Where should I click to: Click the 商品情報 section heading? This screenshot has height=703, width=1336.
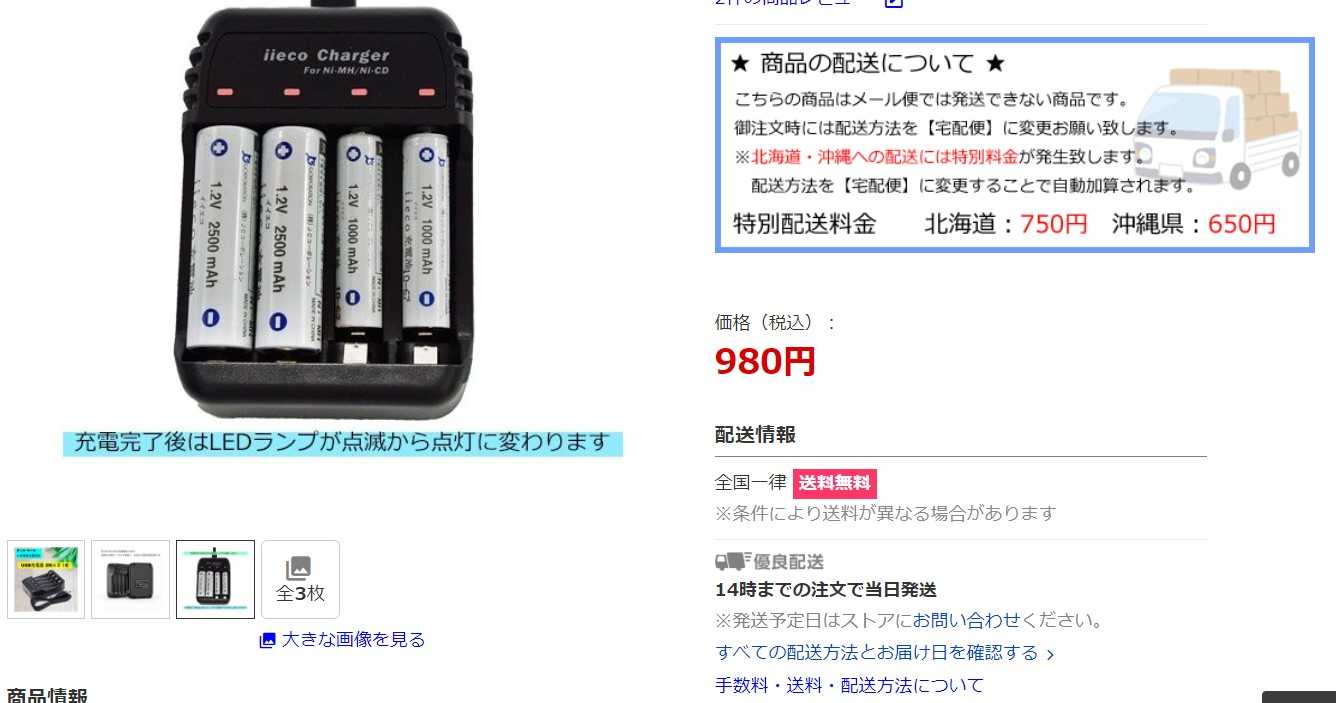47,695
